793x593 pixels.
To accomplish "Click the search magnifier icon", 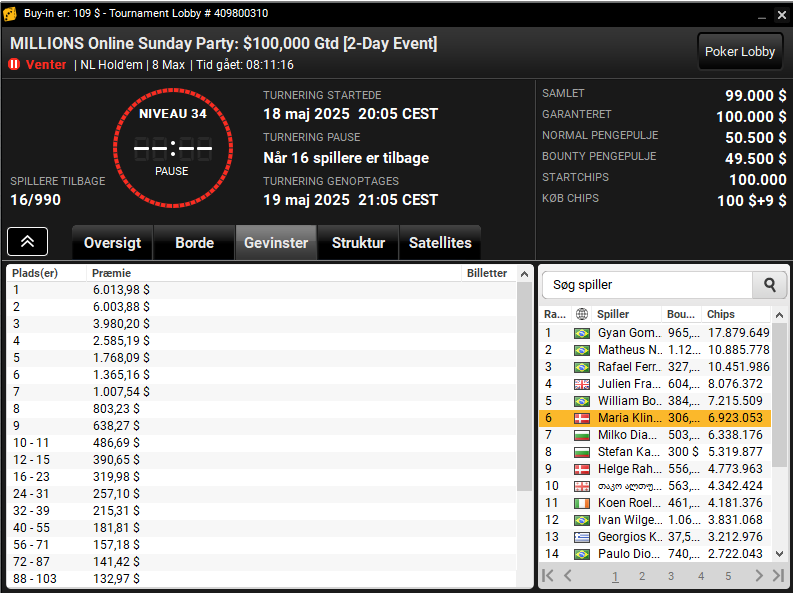I will (769, 285).
